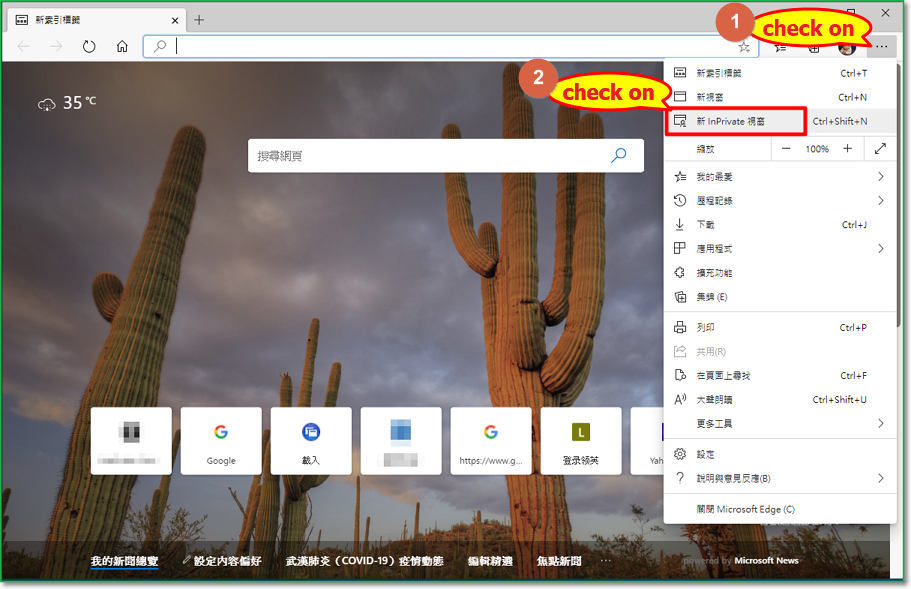Open 設定內容偏好 at page bottom
This screenshot has width=911, height=589.
click(225, 561)
